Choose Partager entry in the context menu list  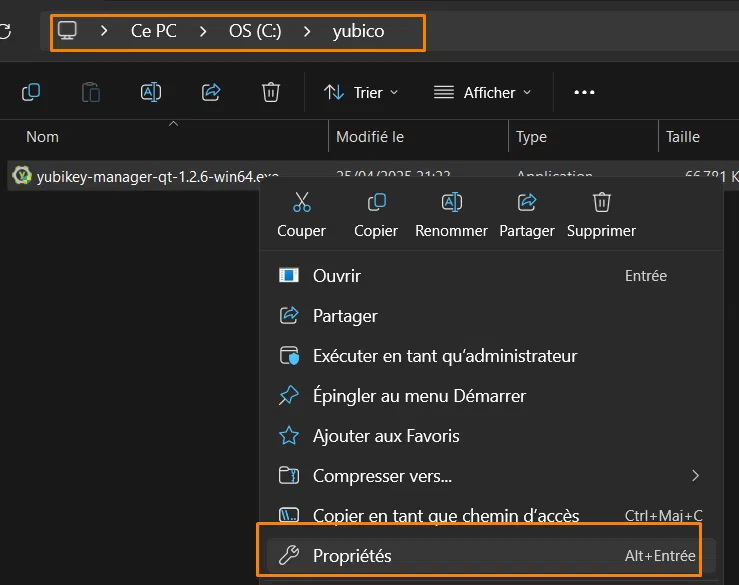(x=490, y=316)
